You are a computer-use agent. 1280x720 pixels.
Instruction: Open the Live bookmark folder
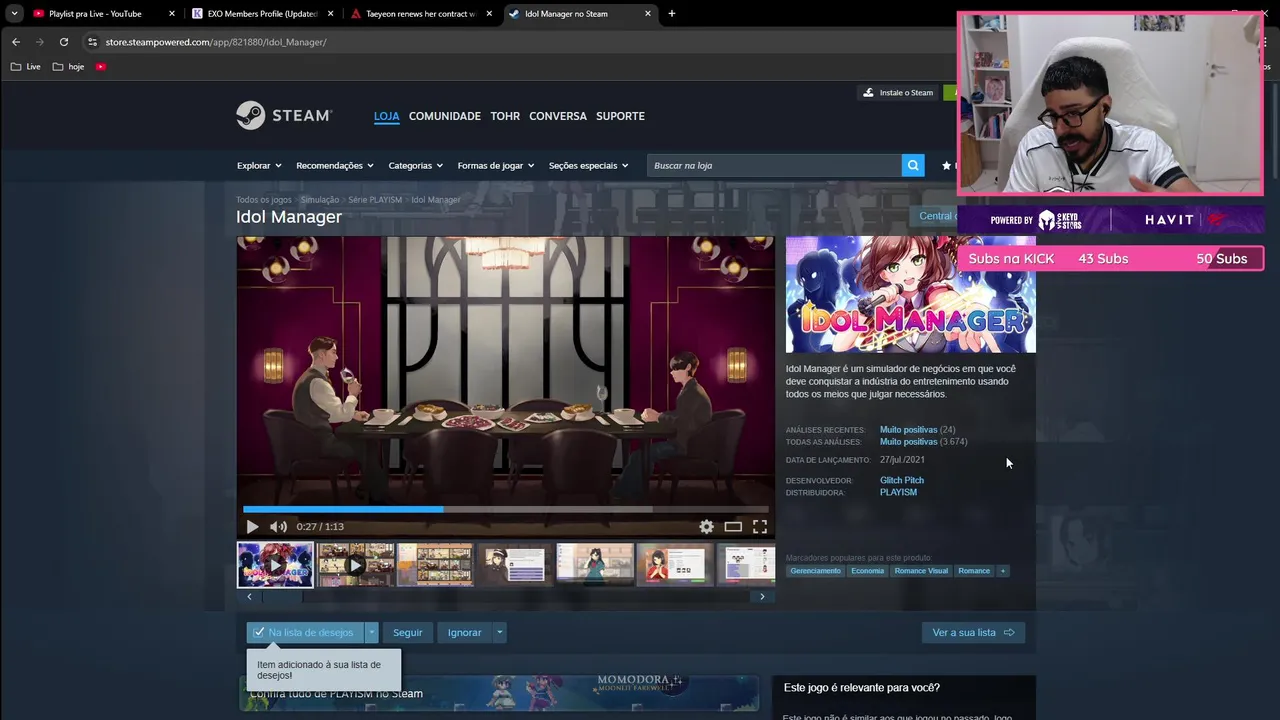pyautogui.click(x=26, y=67)
